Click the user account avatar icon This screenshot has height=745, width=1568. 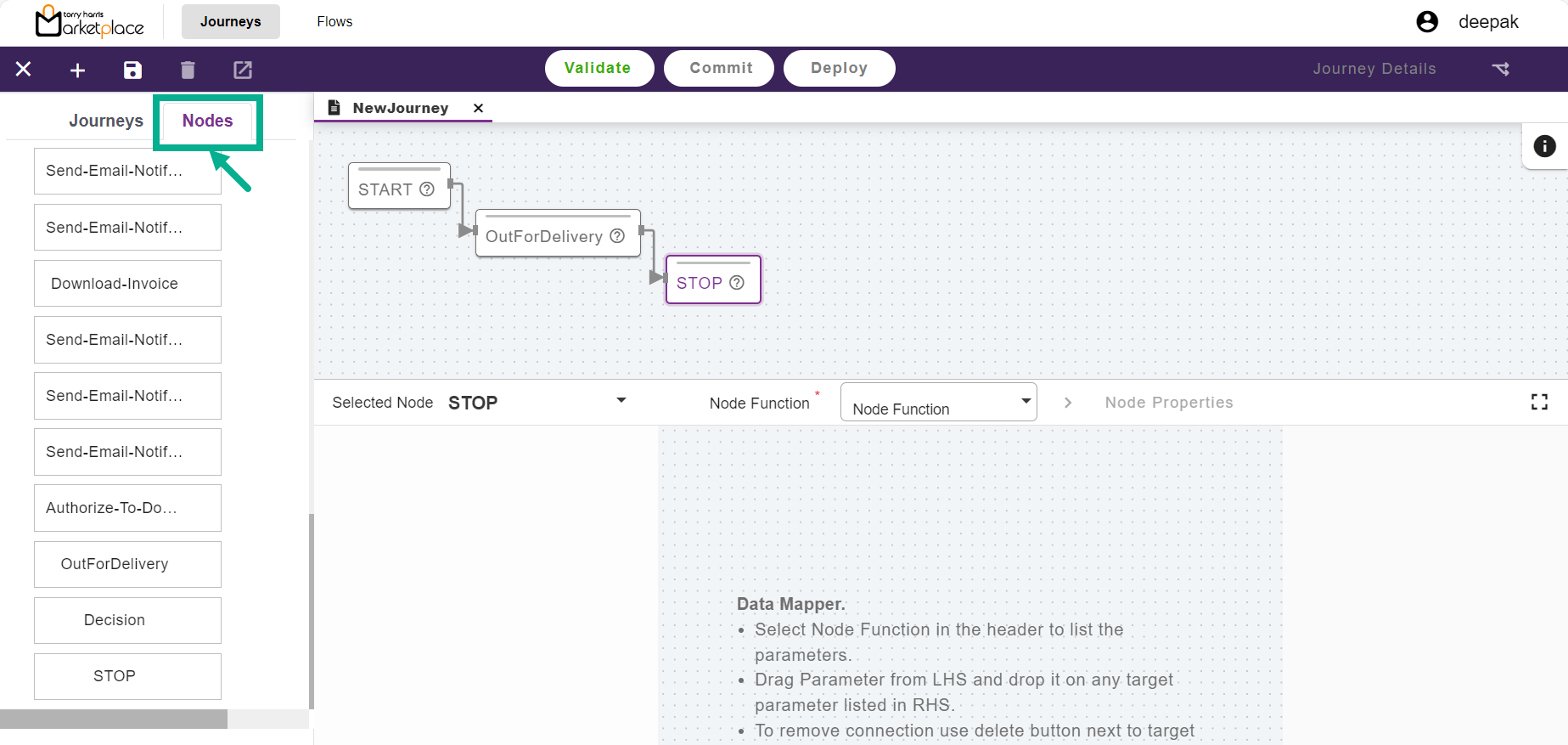[x=1427, y=22]
